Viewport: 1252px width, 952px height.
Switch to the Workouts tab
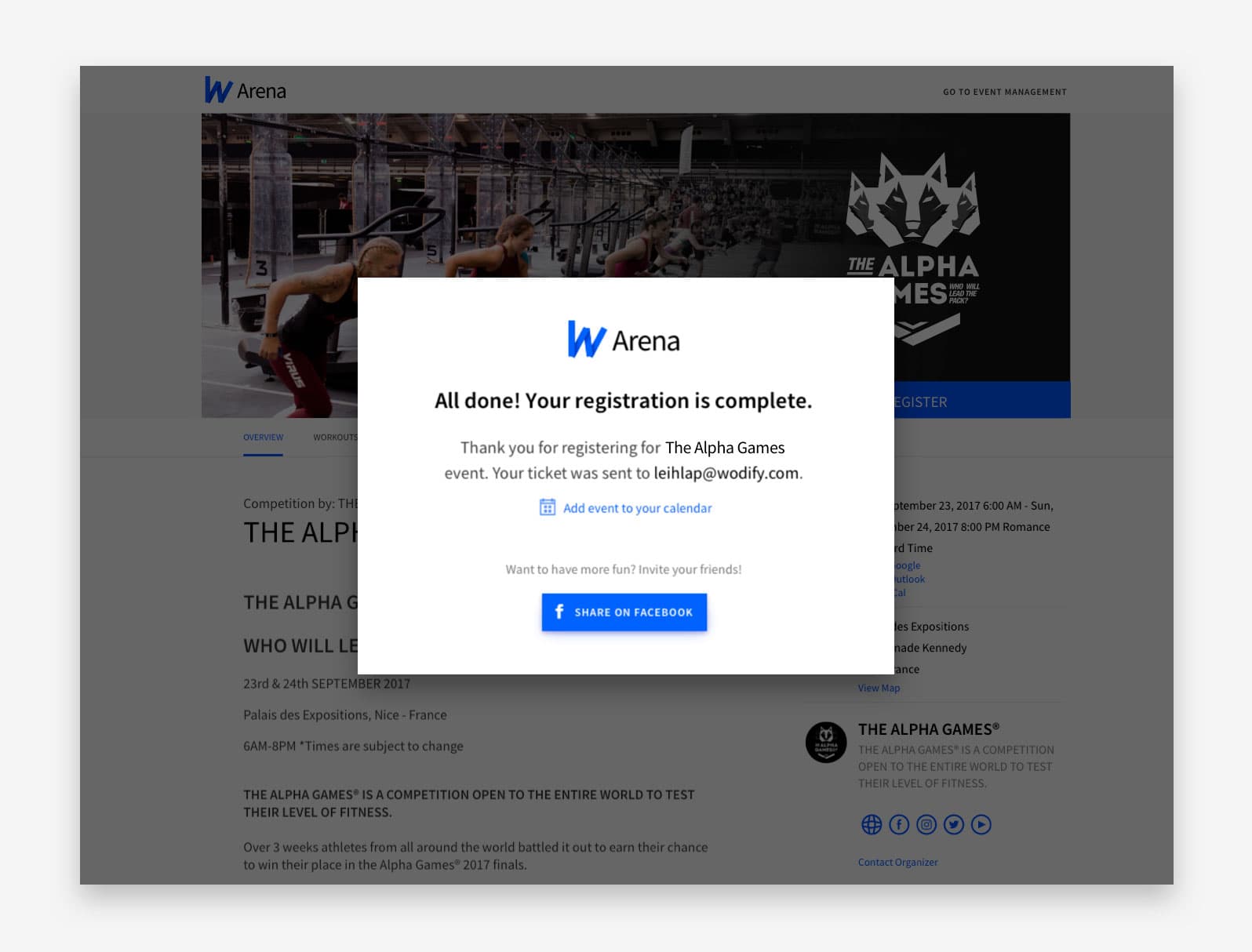tap(335, 438)
